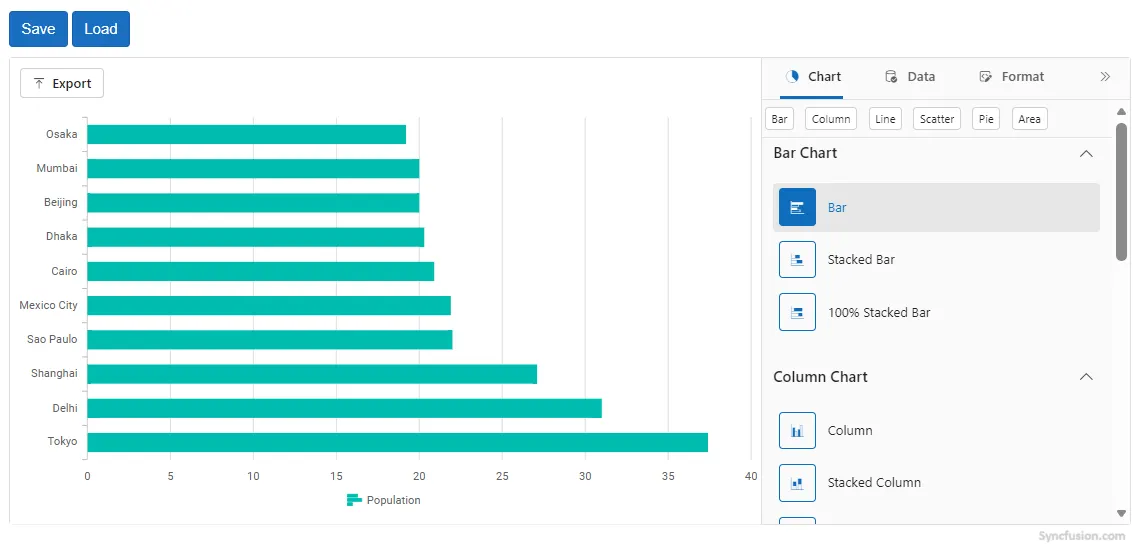Image resolution: width=1138 pixels, height=549 pixels.
Task: Toggle Population series via legend icon
Action: click(354, 500)
